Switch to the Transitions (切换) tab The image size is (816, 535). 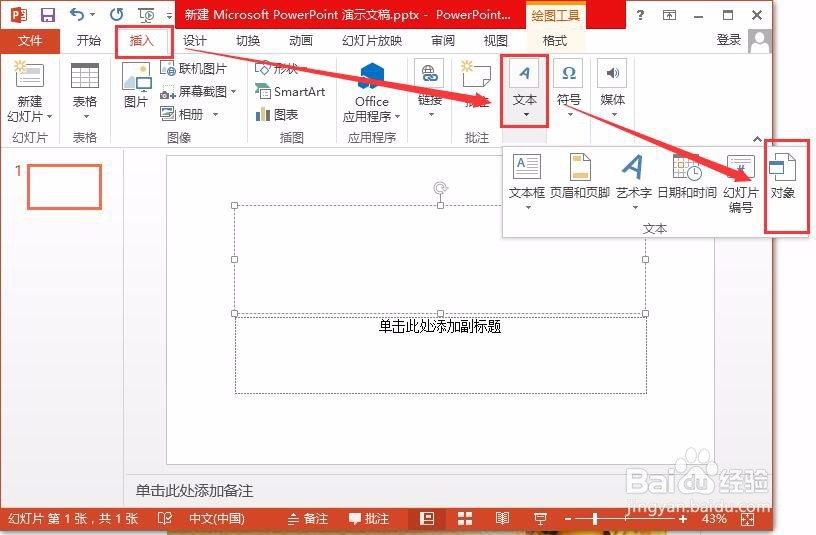coord(248,41)
